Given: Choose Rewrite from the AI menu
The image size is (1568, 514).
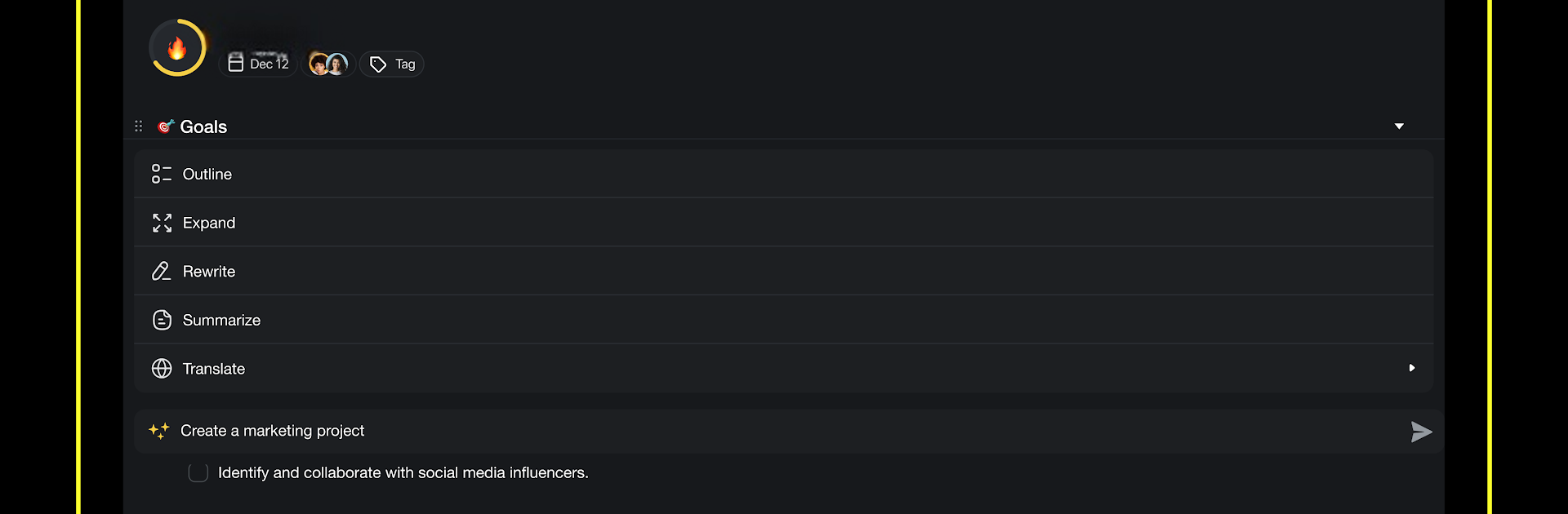Looking at the screenshot, I should 784,271.
